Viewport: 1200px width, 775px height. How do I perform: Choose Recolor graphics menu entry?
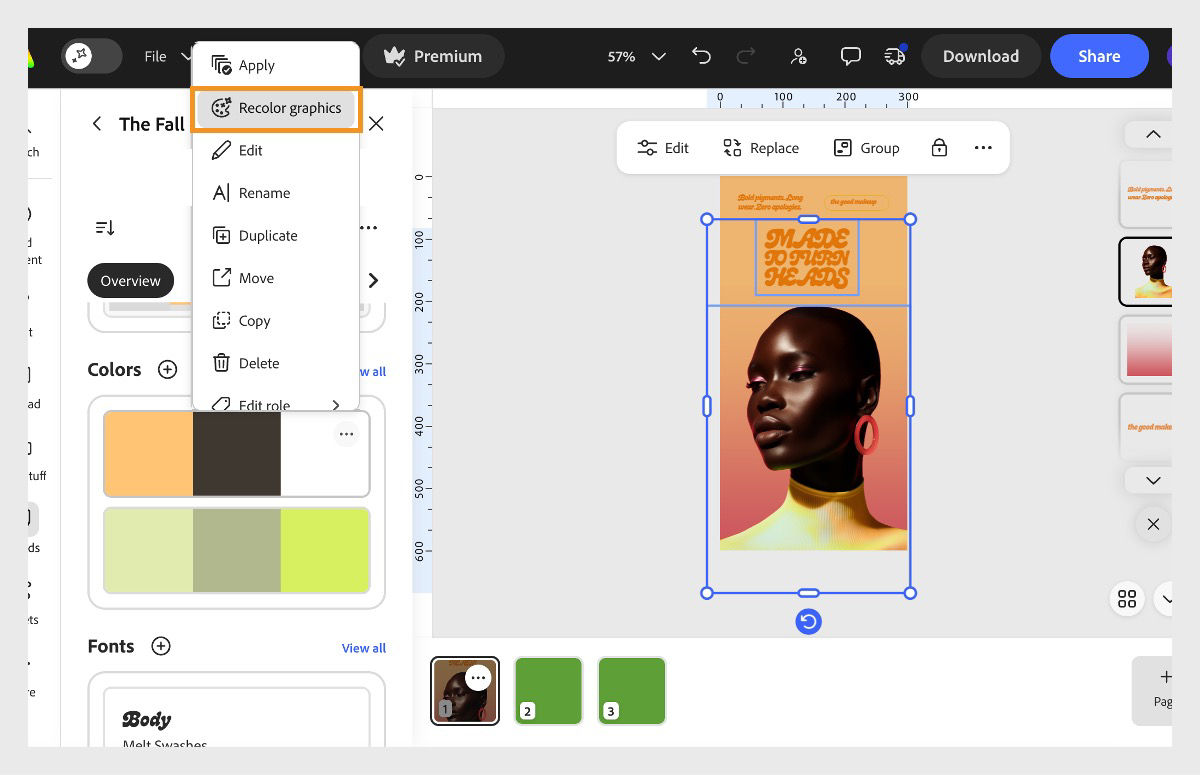click(x=275, y=108)
